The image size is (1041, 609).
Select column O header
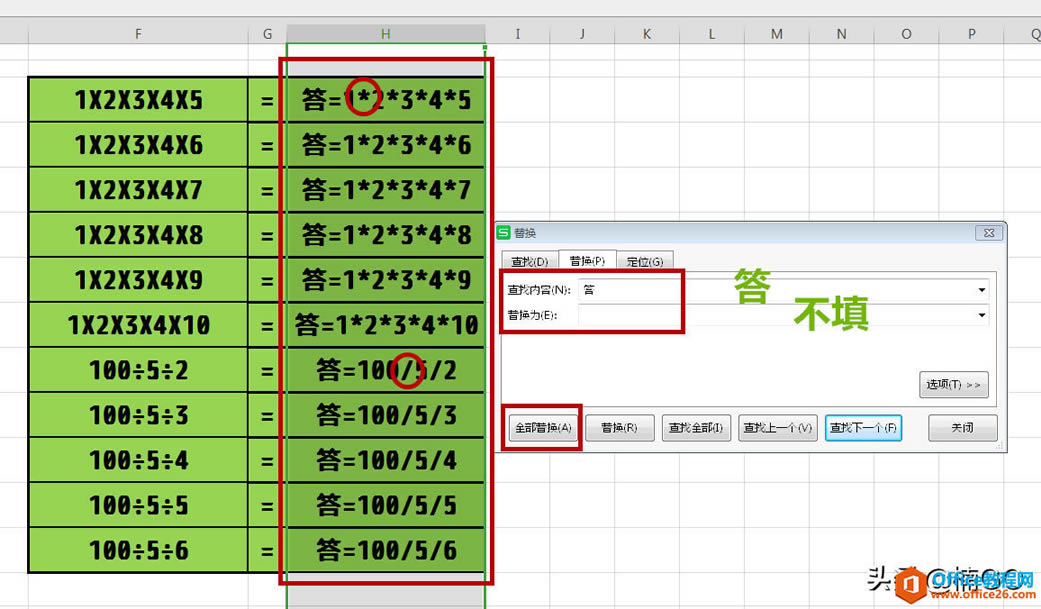coord(906,34)
